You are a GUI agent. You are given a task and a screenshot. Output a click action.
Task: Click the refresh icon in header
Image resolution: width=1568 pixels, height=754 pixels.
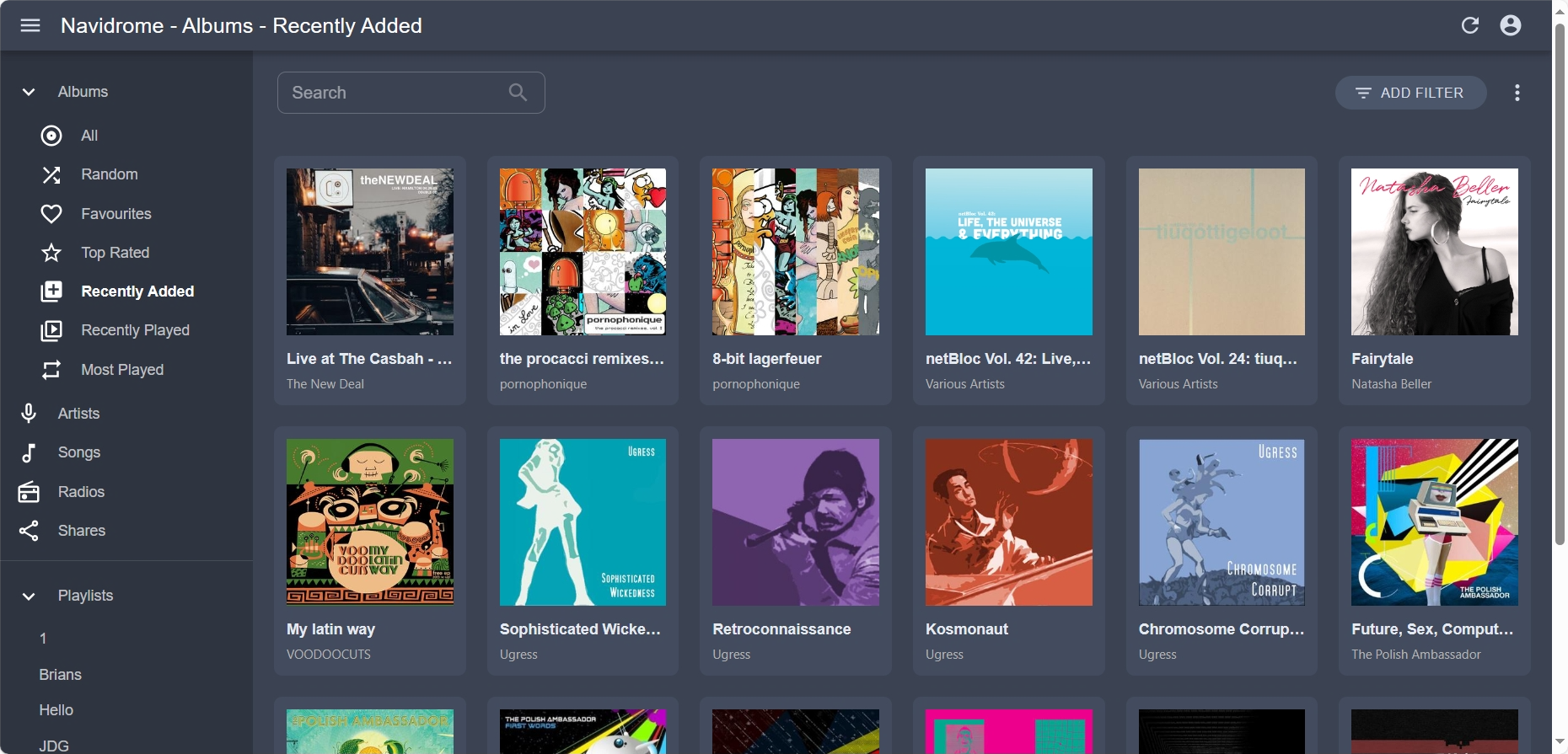[1470, 25]
